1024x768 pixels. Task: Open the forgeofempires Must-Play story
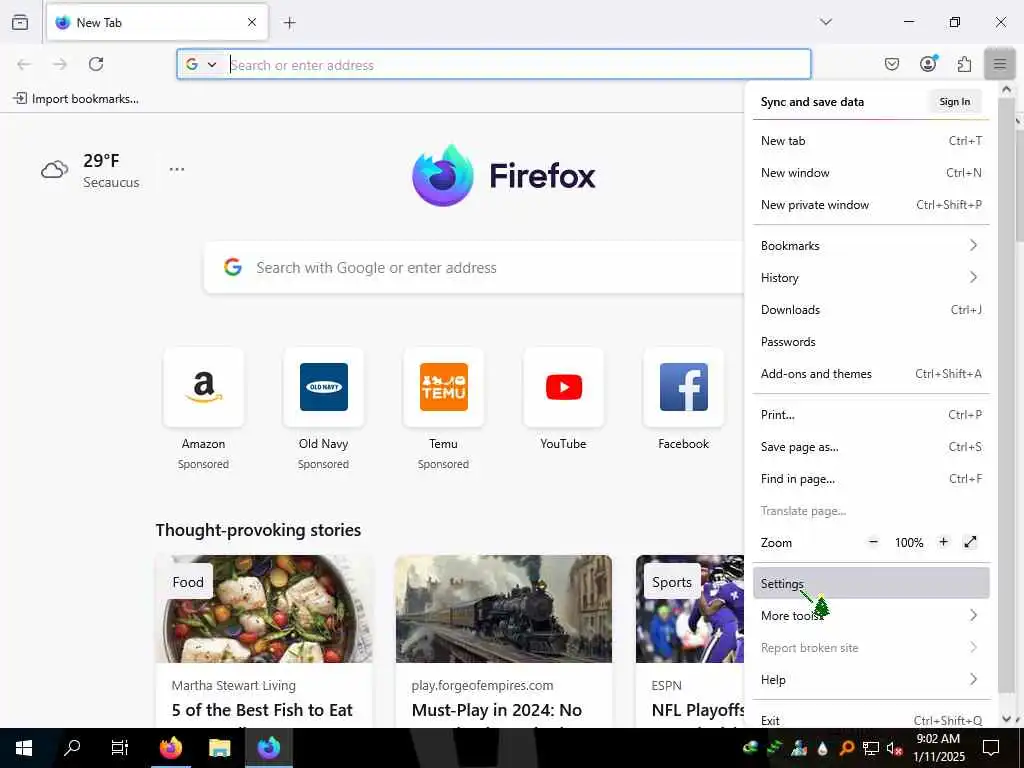point(504,641)
